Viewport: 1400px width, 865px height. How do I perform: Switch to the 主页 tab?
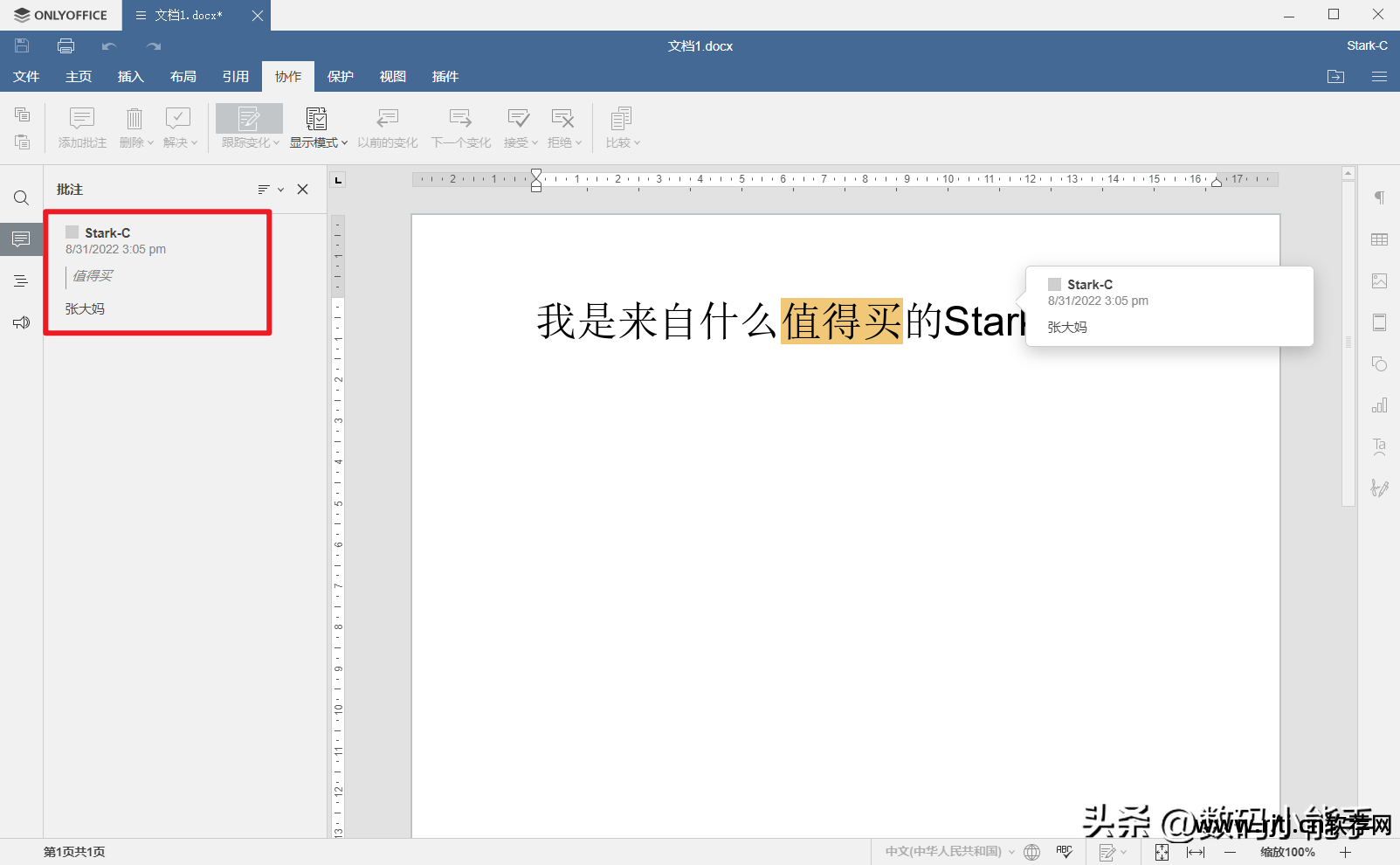[x=79, y=77]
